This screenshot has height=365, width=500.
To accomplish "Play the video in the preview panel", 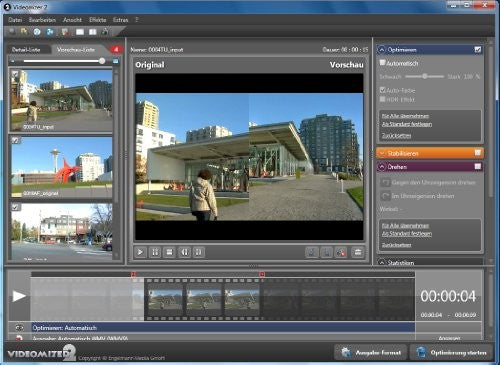I will pyautogui.click(x=140, y=252).
